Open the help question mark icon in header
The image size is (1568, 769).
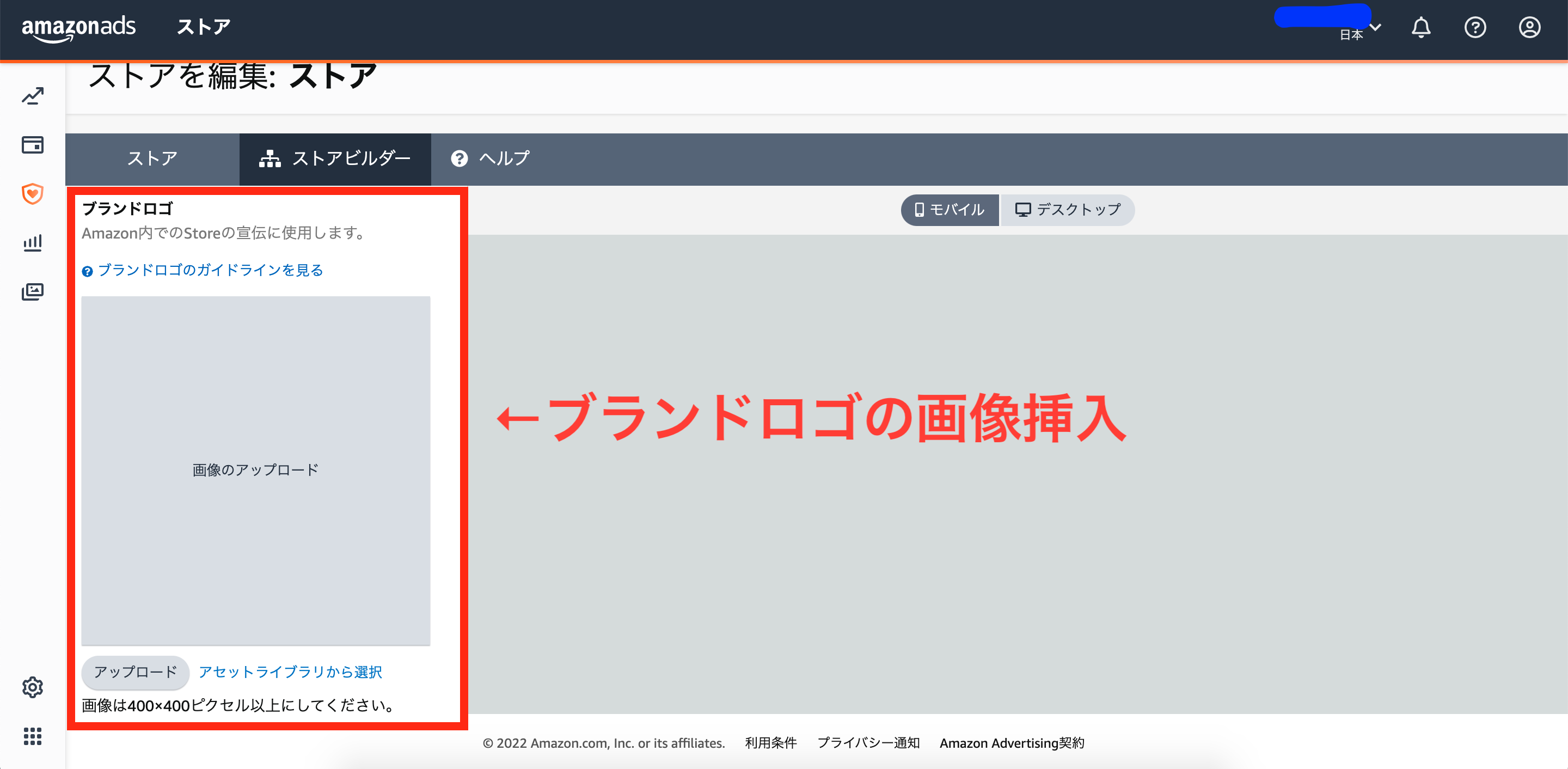1475,27
